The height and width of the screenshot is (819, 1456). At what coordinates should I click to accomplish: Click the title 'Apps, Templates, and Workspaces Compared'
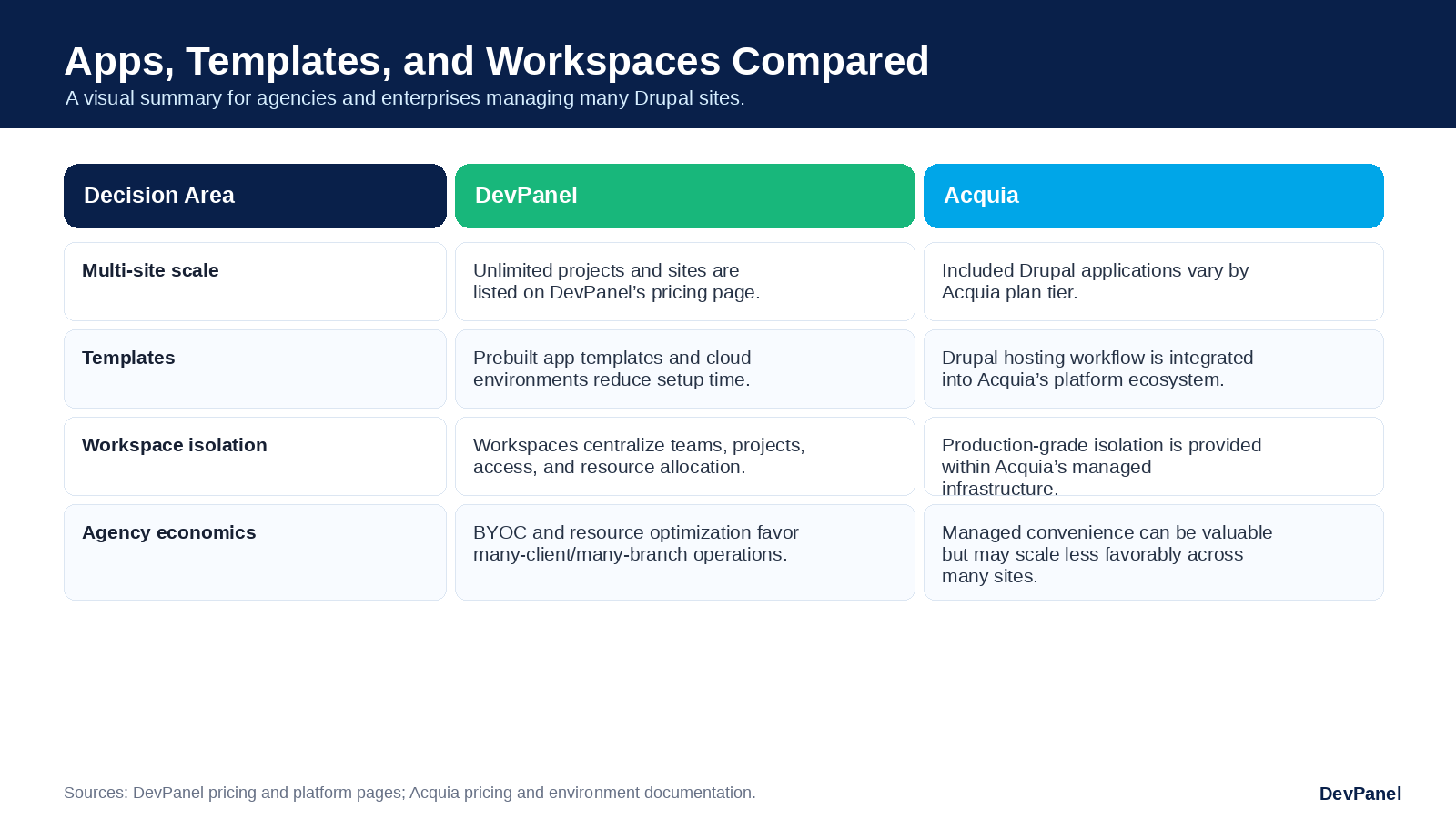pyautogui.click(x=496, y=61)
